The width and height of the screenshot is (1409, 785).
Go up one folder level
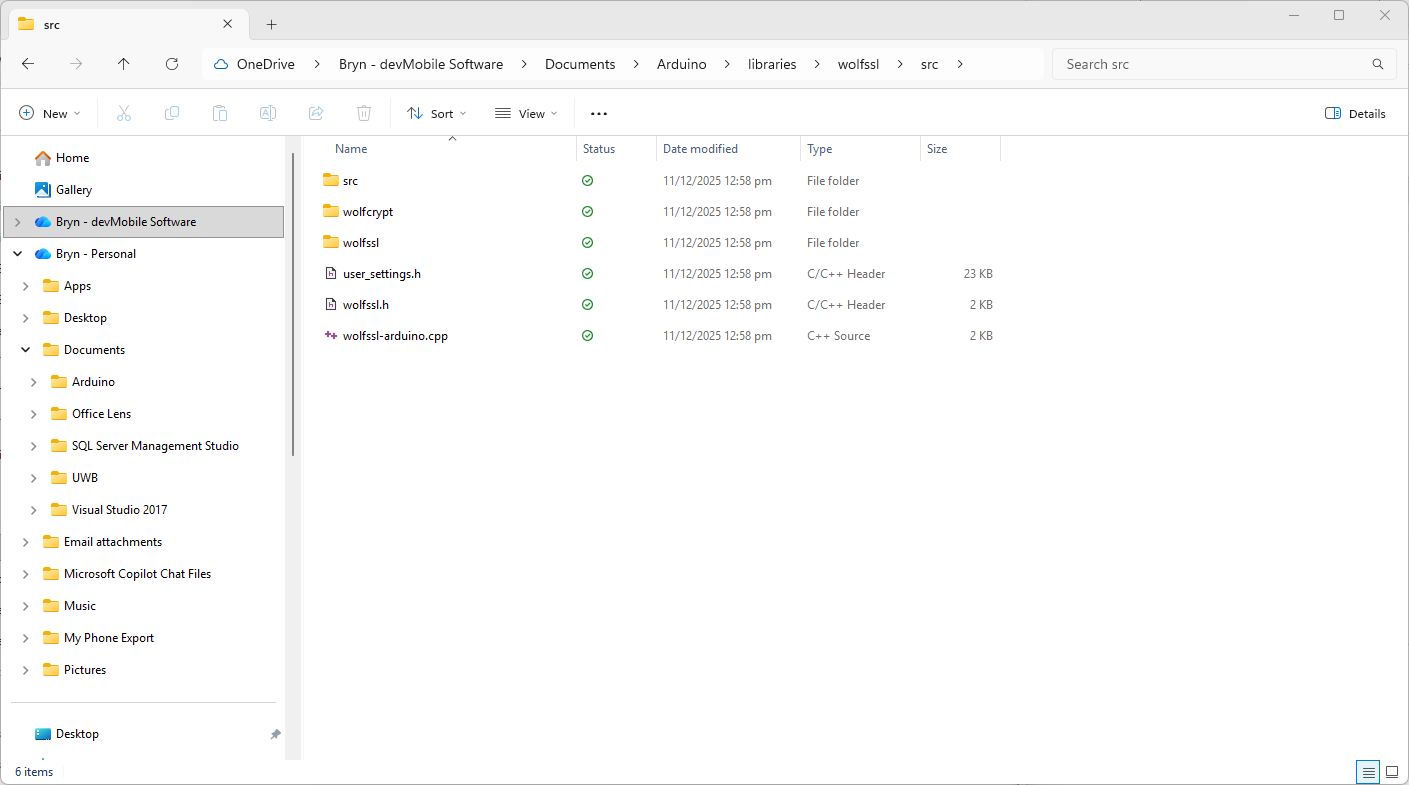point(124,64)
